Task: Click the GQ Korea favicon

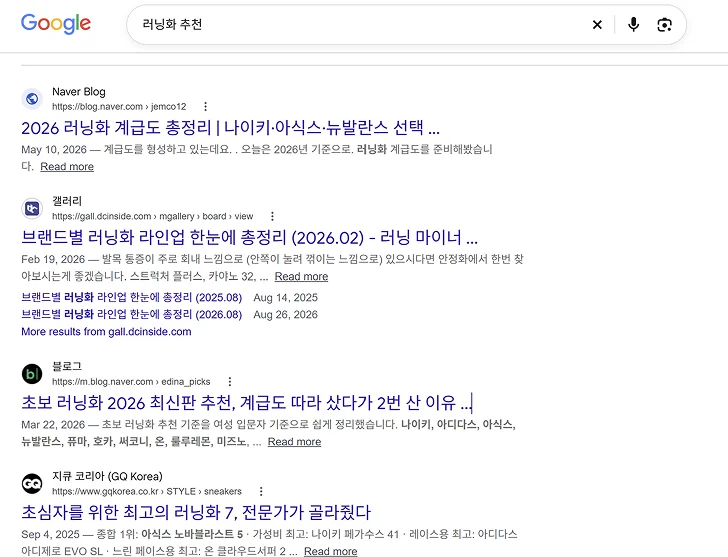Action: [32, 484]
